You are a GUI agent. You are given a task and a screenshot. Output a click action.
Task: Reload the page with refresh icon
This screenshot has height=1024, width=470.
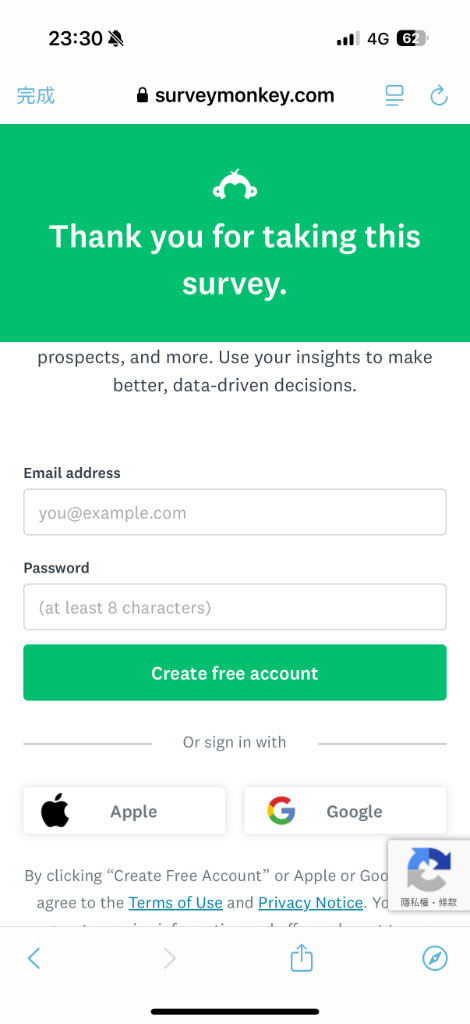[x=439, y=96]
